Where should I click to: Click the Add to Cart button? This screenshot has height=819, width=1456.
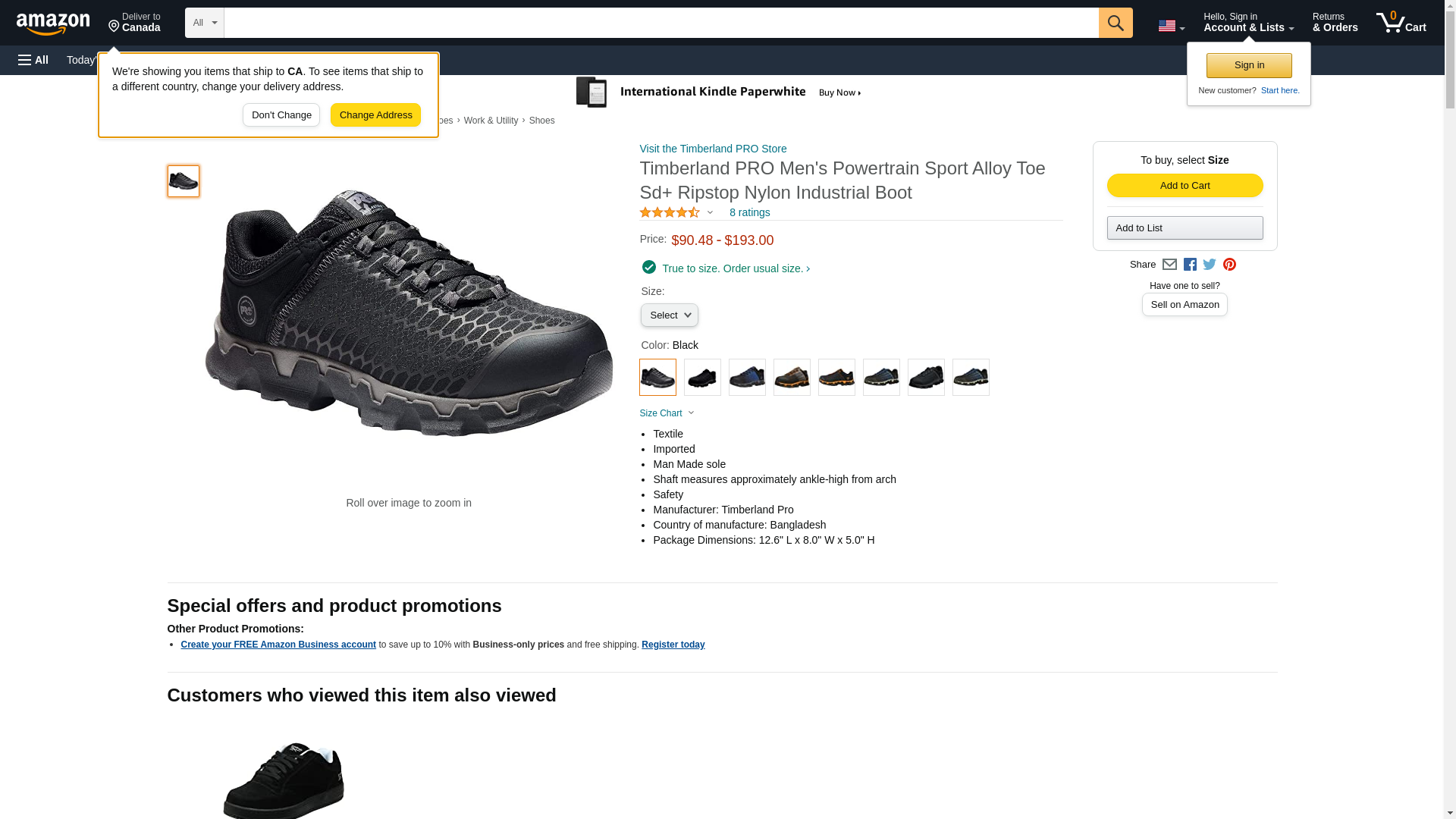point(1185,186)
